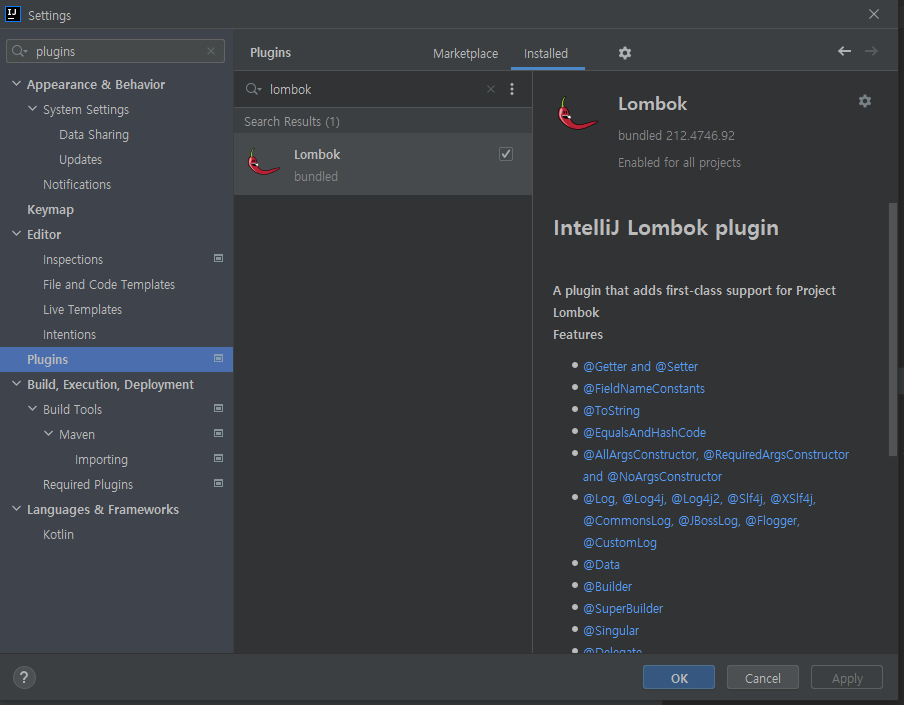
Task: Focus the plugin search field containing lombok
Action: pos(375,89)
